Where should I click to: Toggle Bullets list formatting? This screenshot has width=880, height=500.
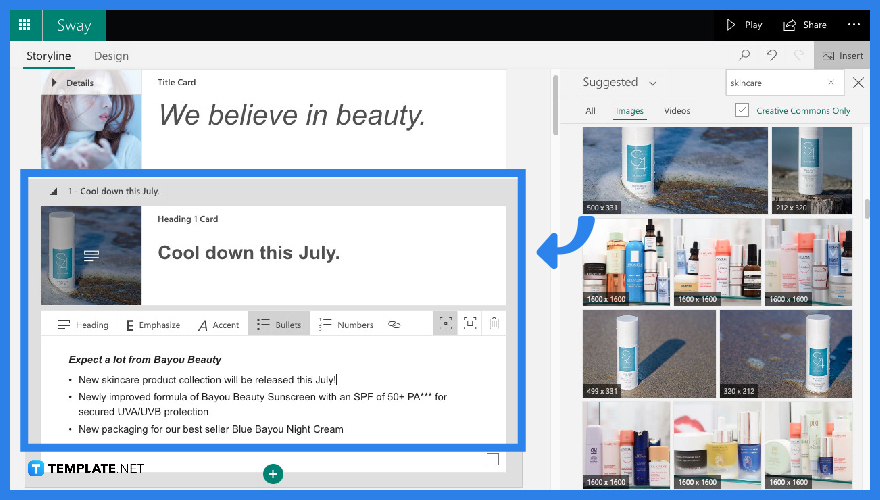coord(279,324)
